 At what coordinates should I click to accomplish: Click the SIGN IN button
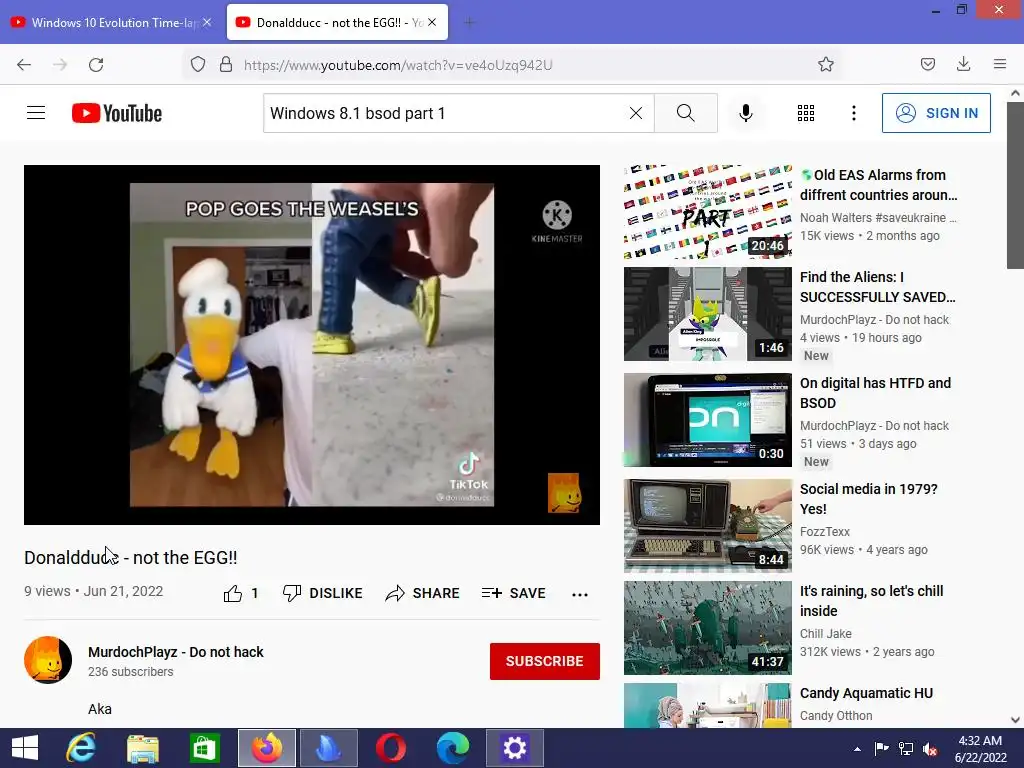(x=936, y=113)
